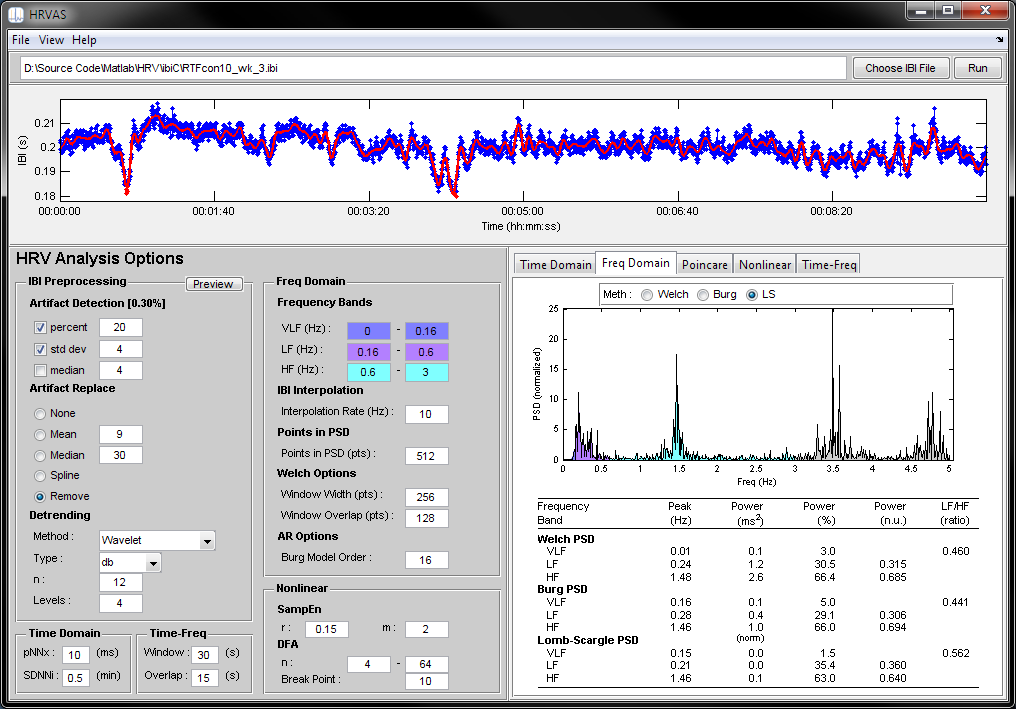Click the cyan HF lower bound field

pos(368,373)
